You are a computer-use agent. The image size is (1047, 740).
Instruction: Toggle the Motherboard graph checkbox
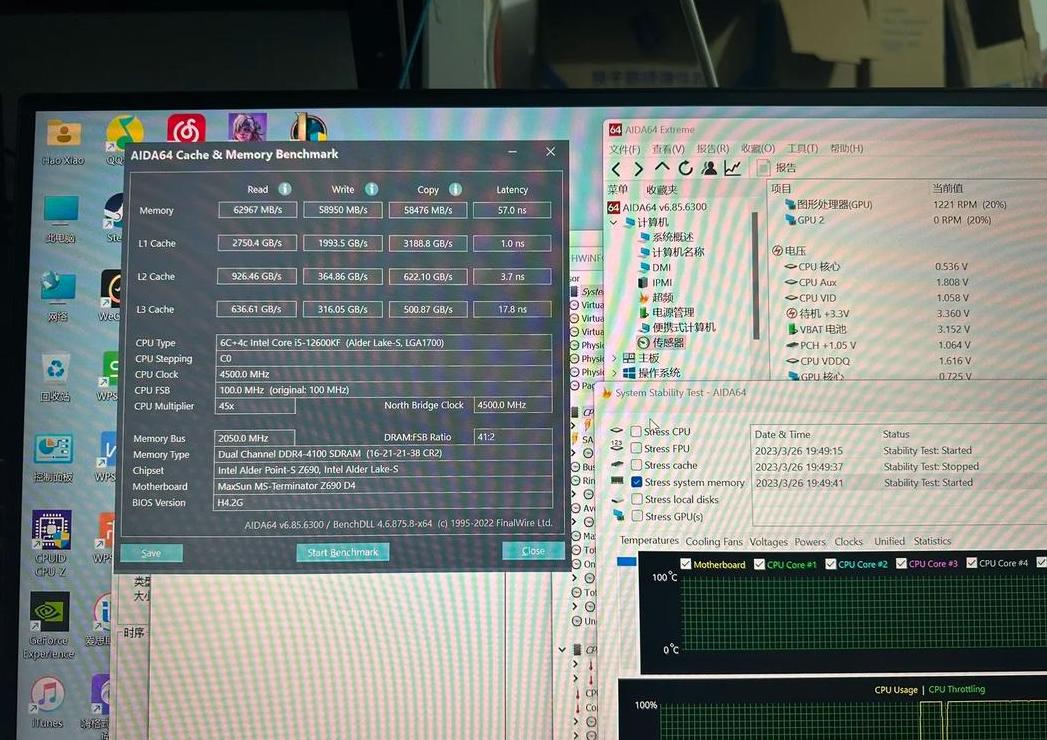coord(686,564)
